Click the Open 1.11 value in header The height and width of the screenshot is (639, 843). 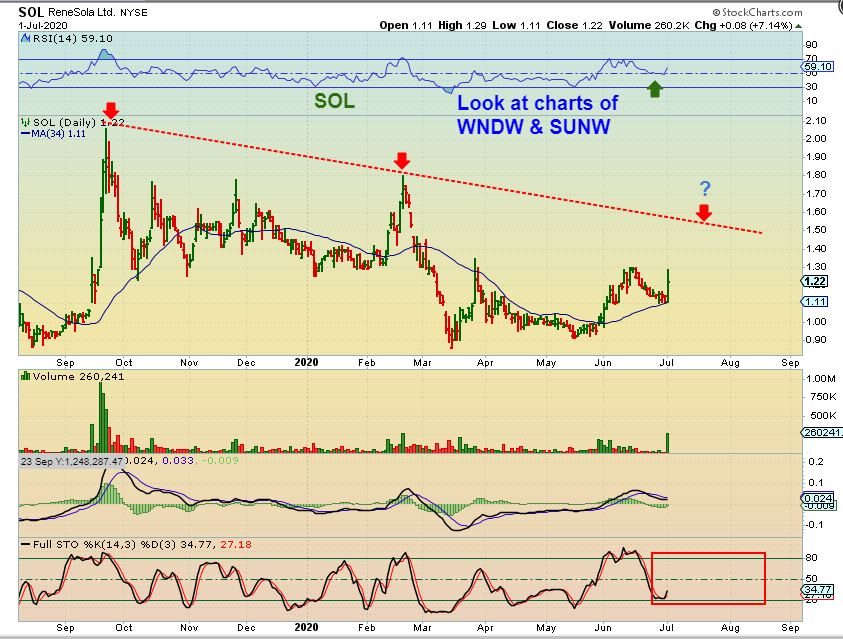(406, 25)
